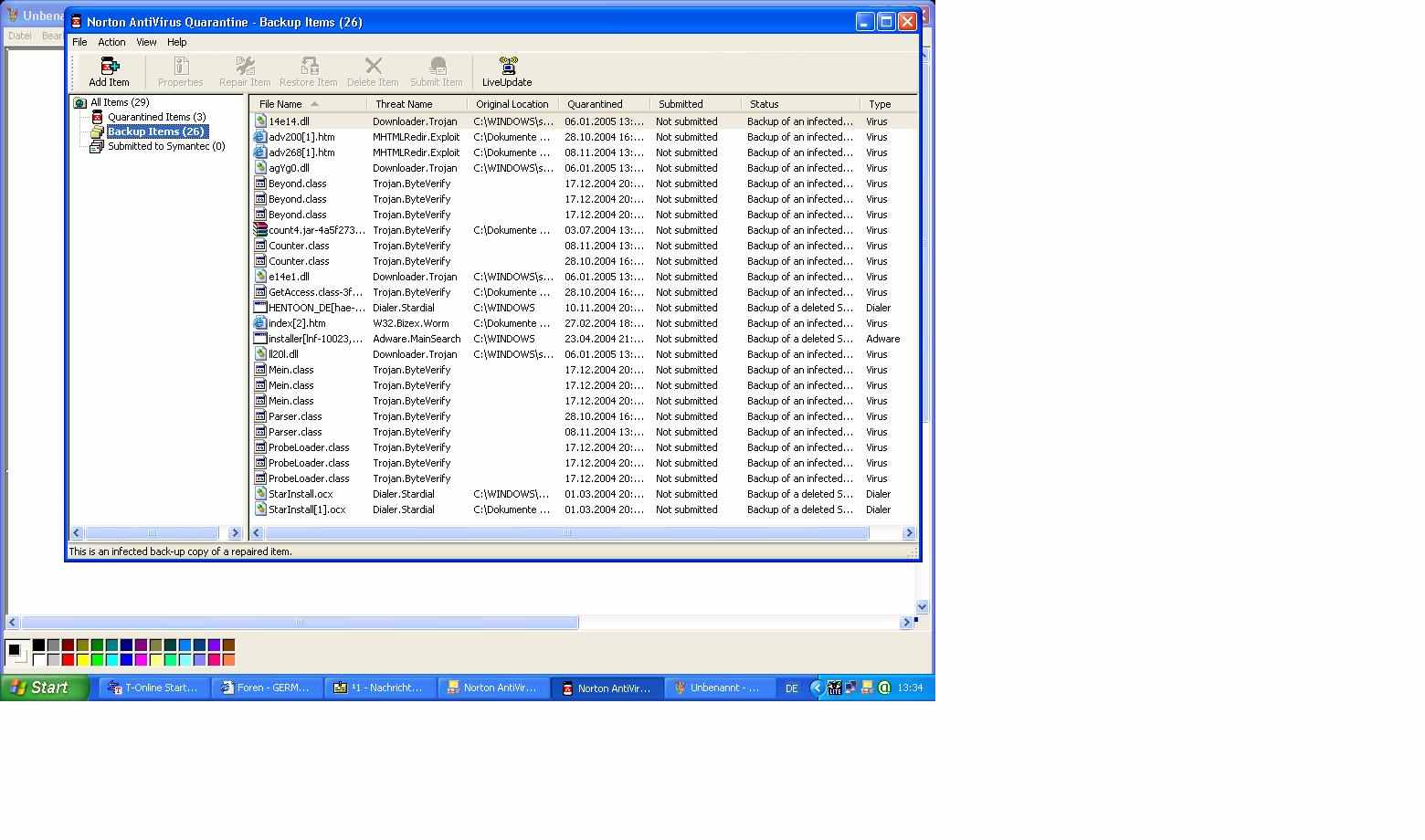
Task: Switch to Unbenannt Paint taskbar button
Action: pos(720,688)
